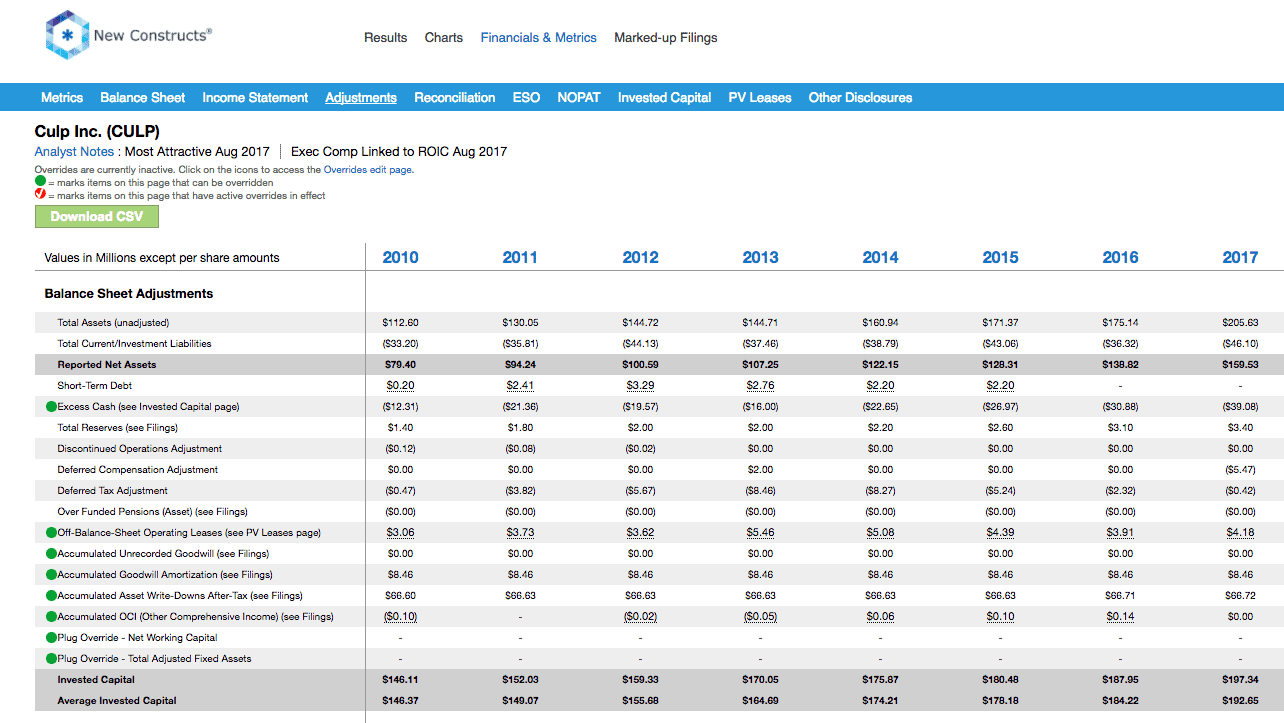Switch to the NOPAT tab

click(x=579, y=97)
